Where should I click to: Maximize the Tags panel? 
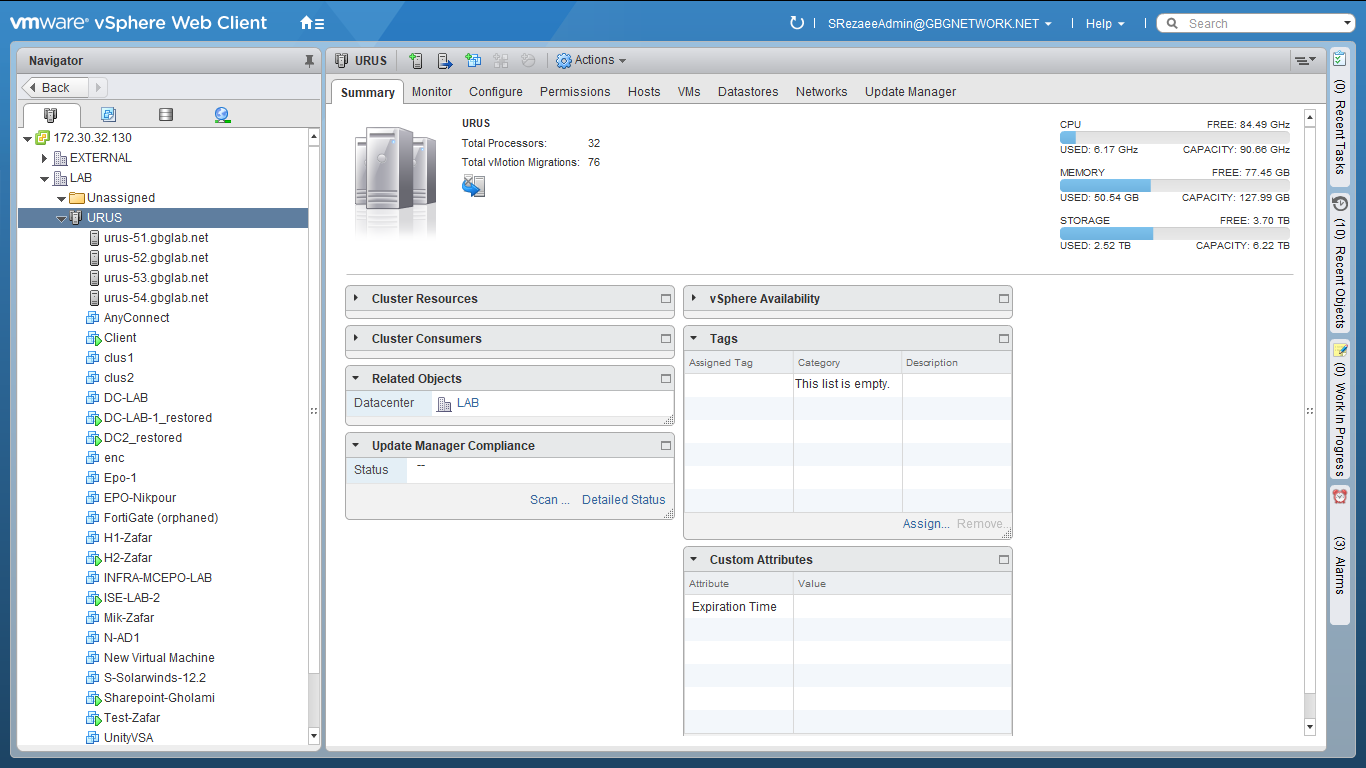pos(1004,339)
